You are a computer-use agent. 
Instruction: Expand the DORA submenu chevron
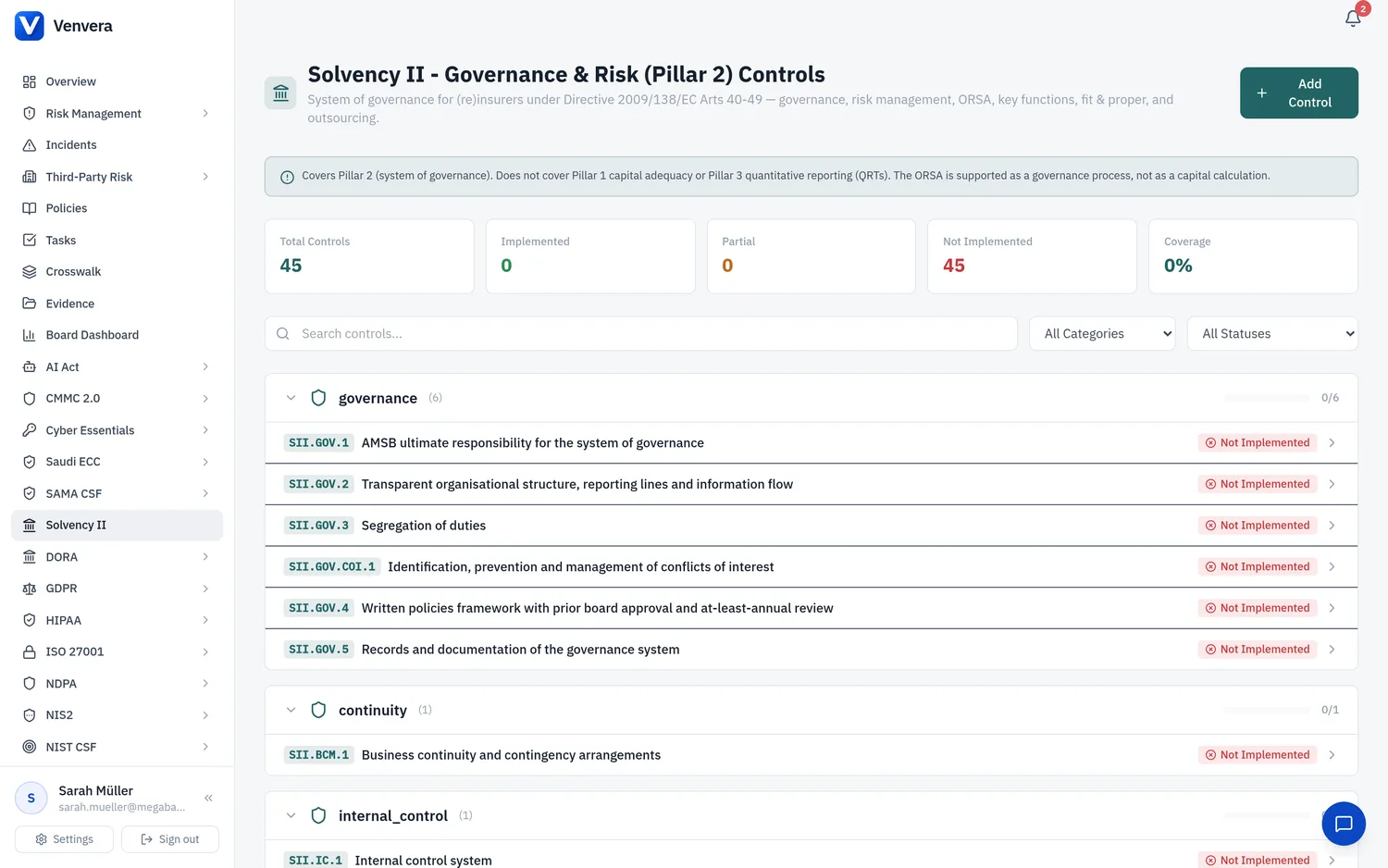pyautogui.click(x=205, y=557)
